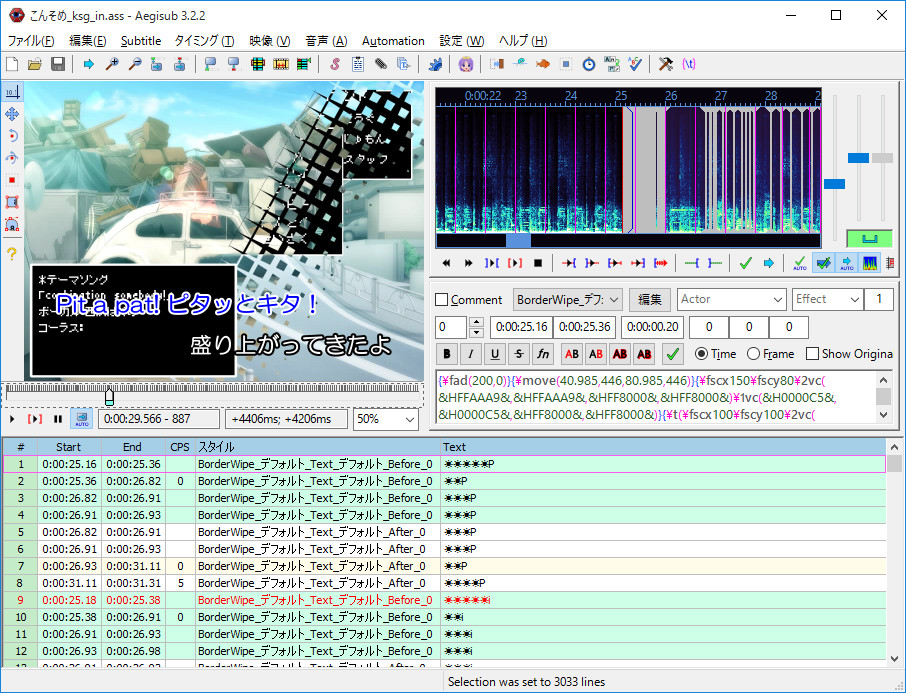This screenshot has width=906, height=693.
Task: Open the Effect dropdown
Action: (827, 299)
